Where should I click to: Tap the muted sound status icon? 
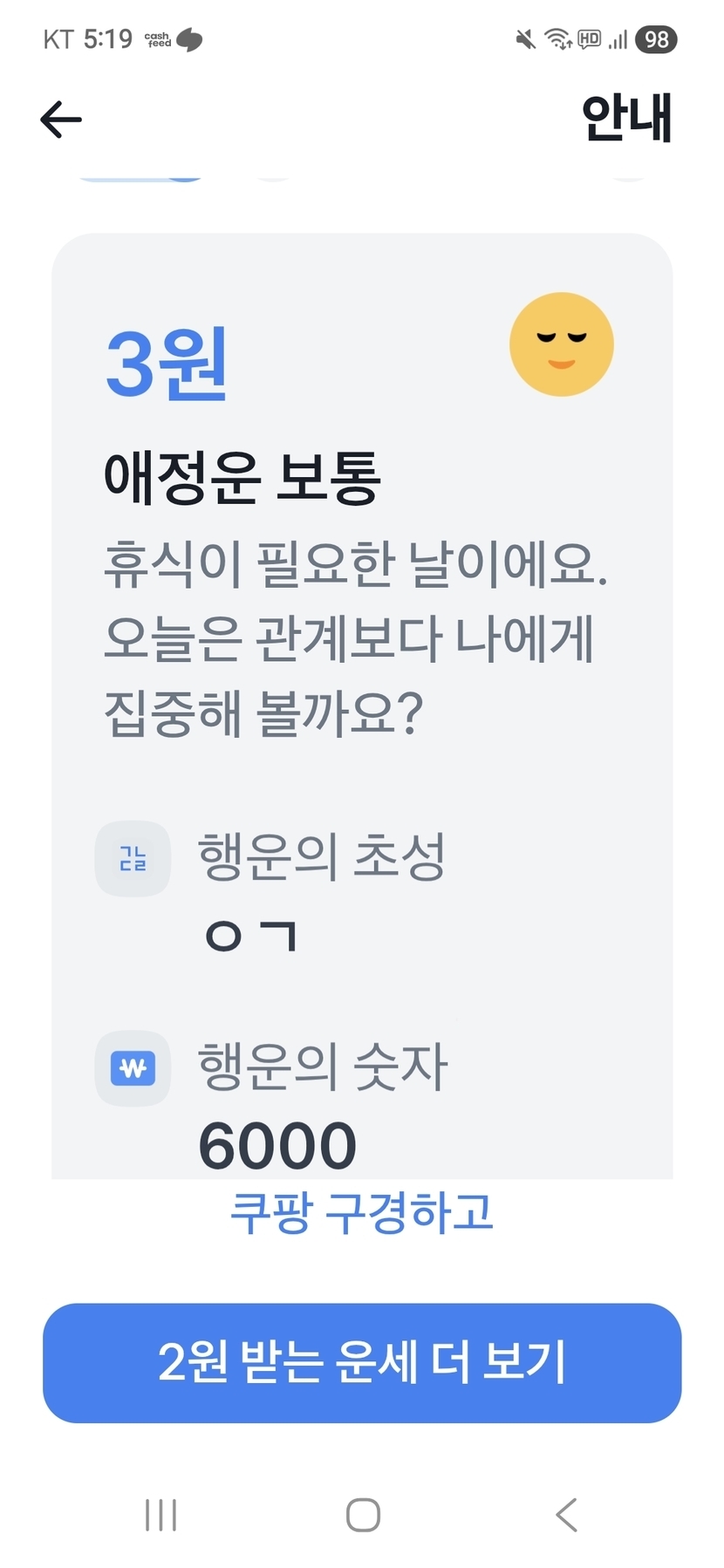click(x=525, y=39)
